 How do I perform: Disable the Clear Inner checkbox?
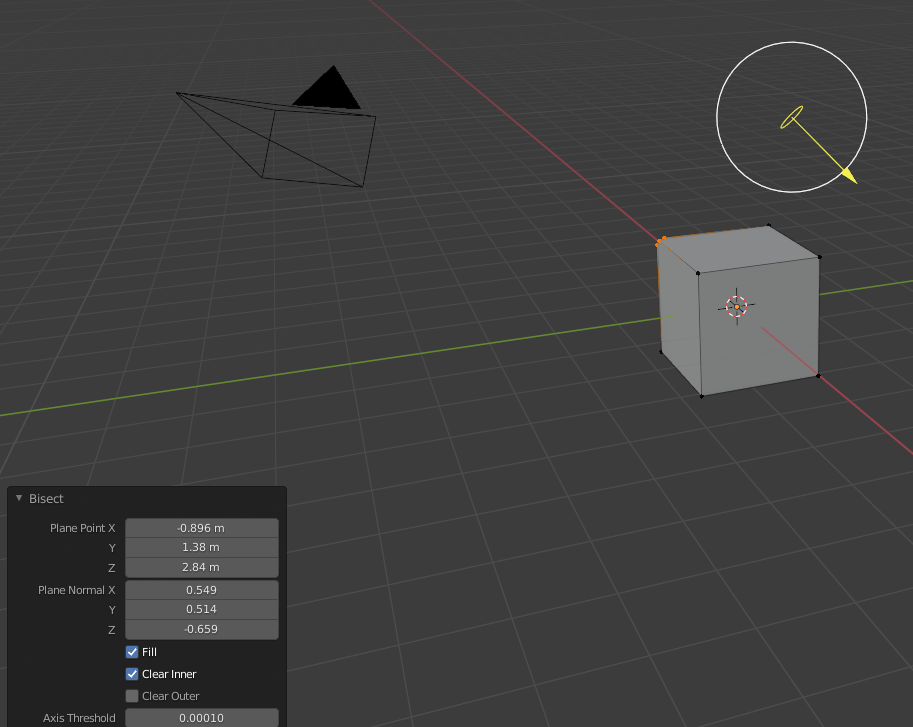tap(132, 674)
